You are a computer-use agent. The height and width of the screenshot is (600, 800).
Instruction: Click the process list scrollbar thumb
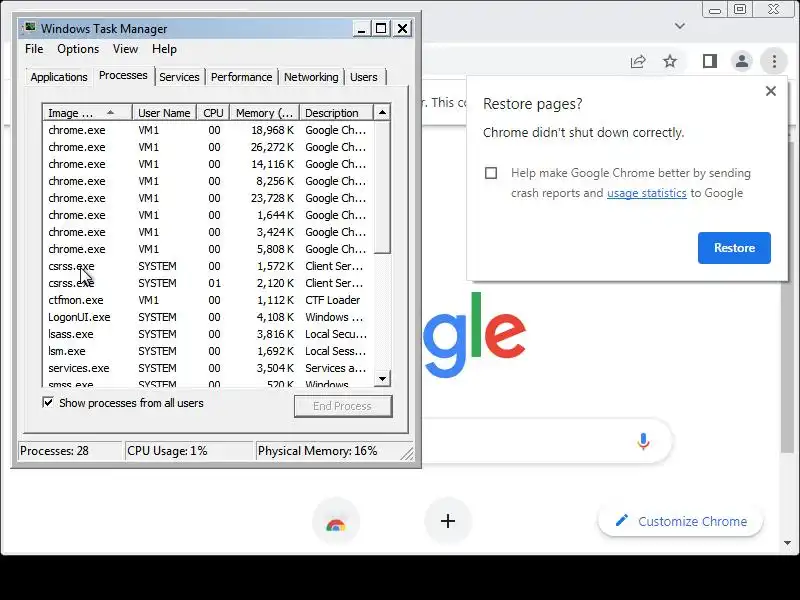[x=382, y=187]
